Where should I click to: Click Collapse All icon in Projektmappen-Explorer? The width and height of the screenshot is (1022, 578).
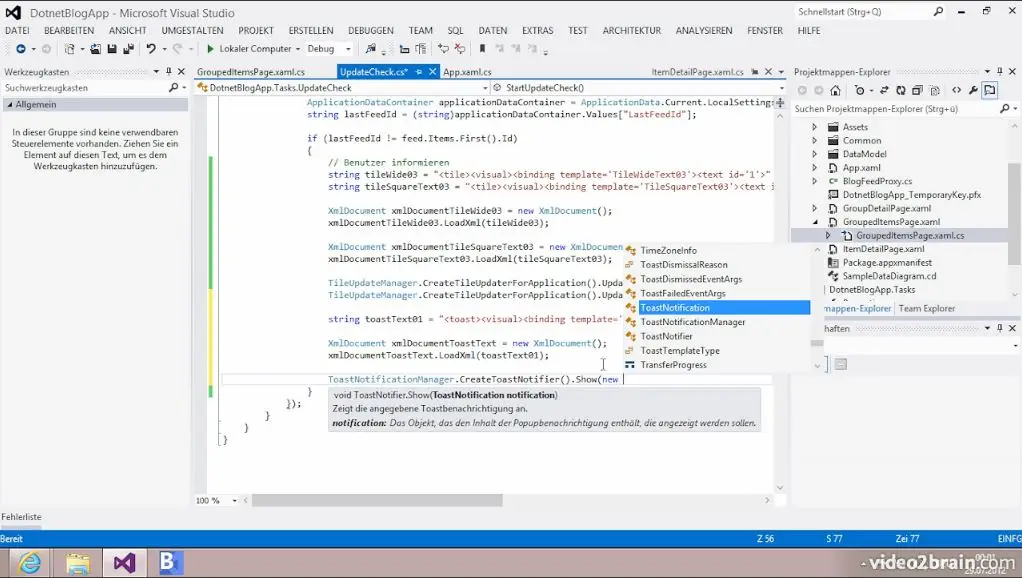click(917, 91)
